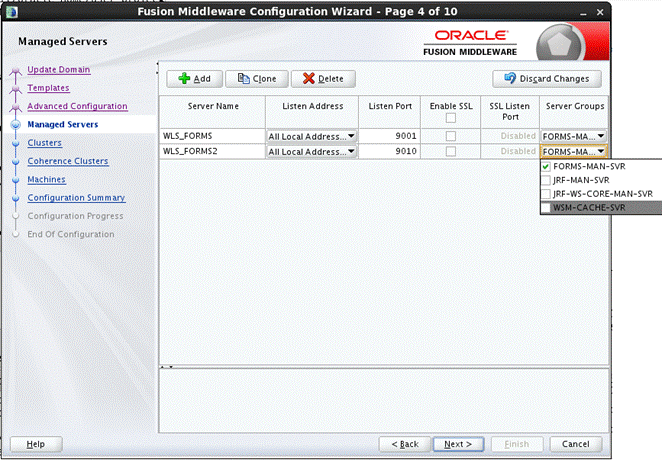
Task: Edit WLS_FORMS server name field
Action: (212, 136)
